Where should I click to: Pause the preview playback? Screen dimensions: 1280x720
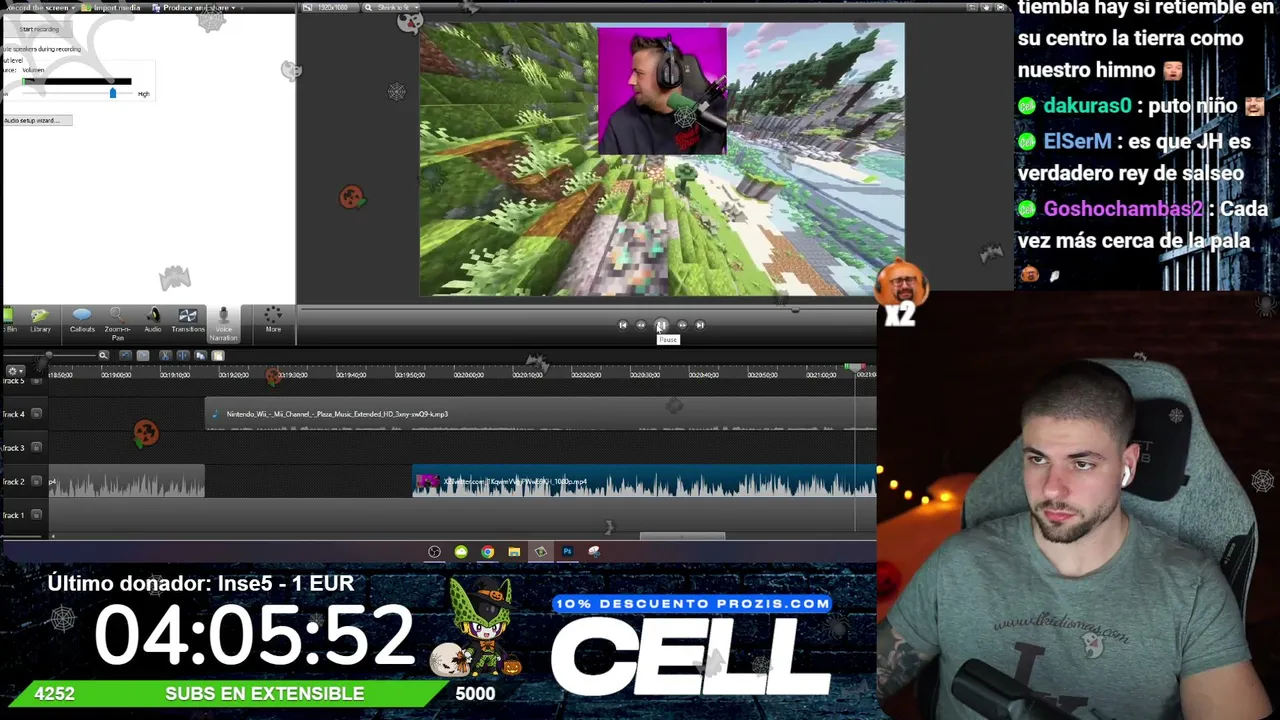[x=661, y=325]
